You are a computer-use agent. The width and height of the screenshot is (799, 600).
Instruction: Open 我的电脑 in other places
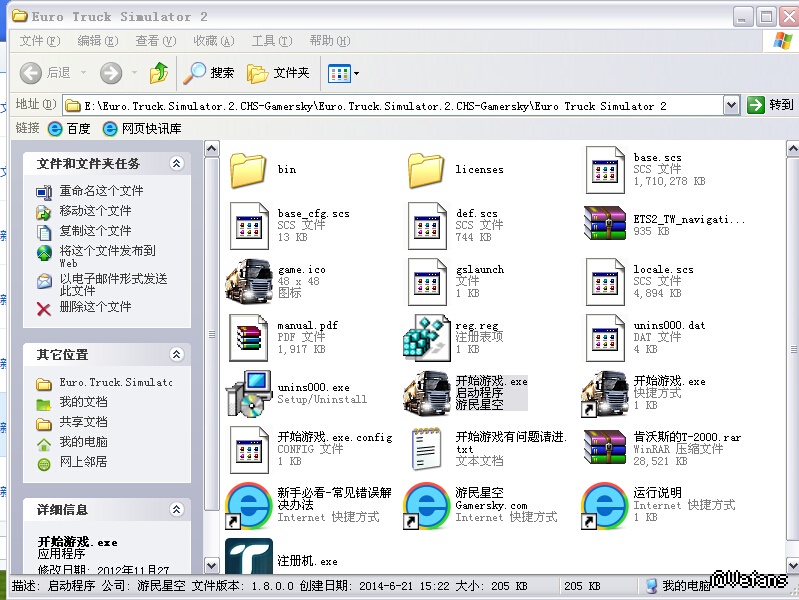tap(83, 441)
